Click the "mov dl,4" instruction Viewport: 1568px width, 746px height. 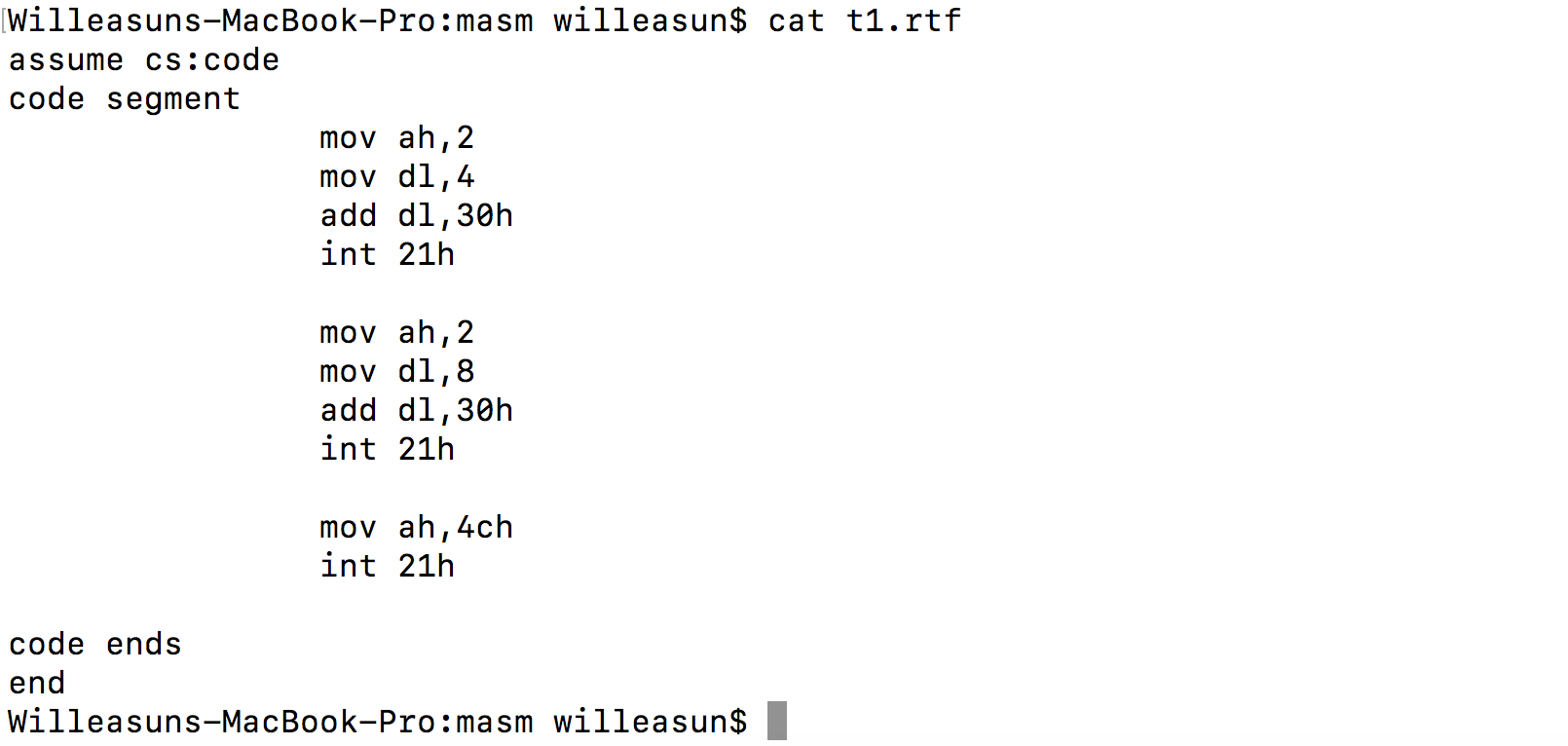tap(396, 177)
